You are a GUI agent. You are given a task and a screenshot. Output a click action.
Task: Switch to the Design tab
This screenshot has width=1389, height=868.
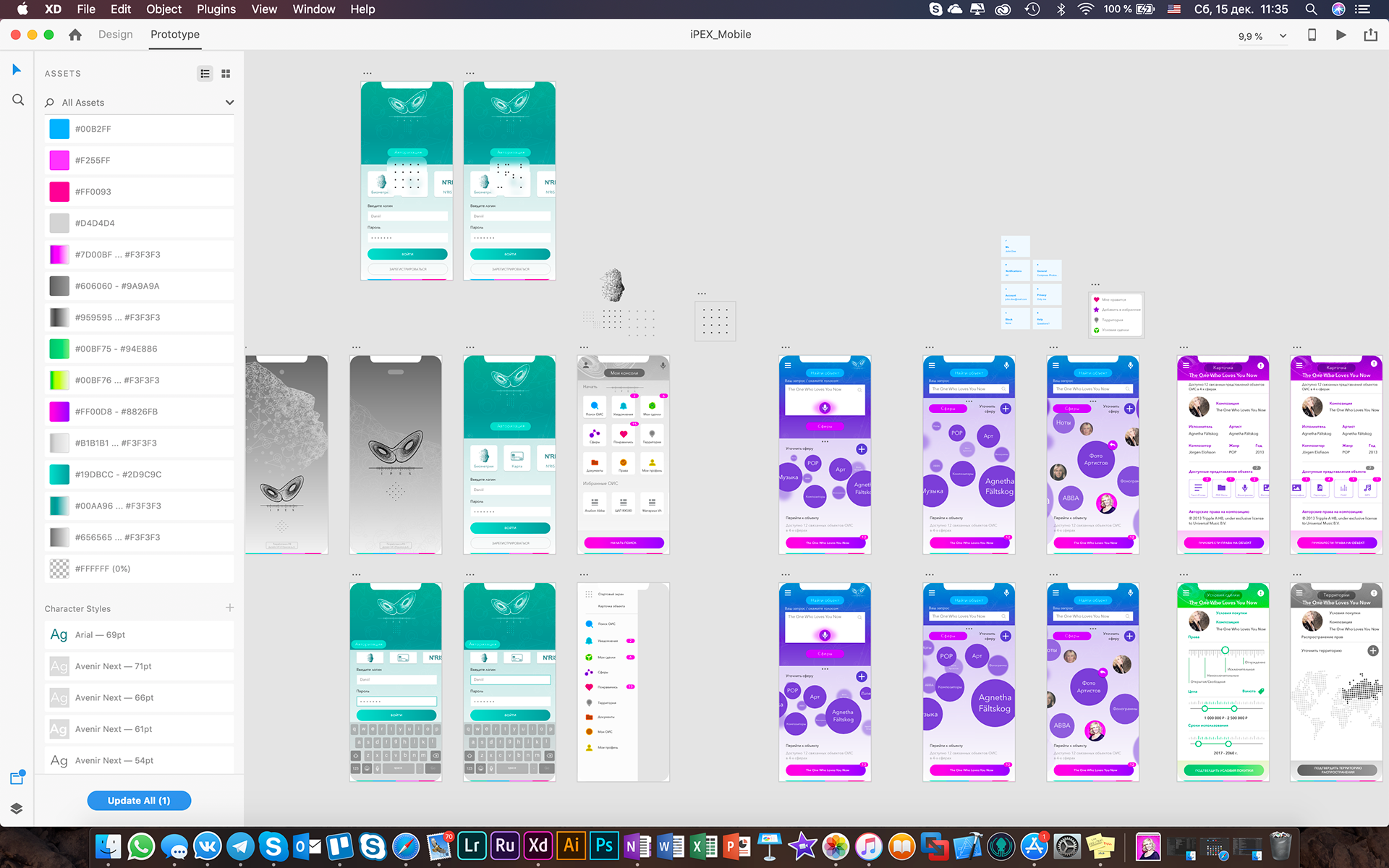pos(116,34)
